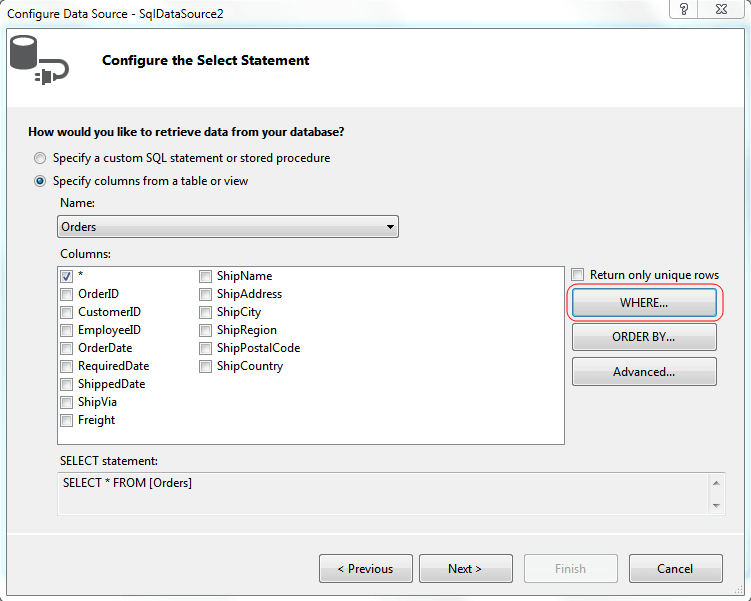Select custom SQL statement or stored procedure
Screen dimensions: 751x601
40,158
